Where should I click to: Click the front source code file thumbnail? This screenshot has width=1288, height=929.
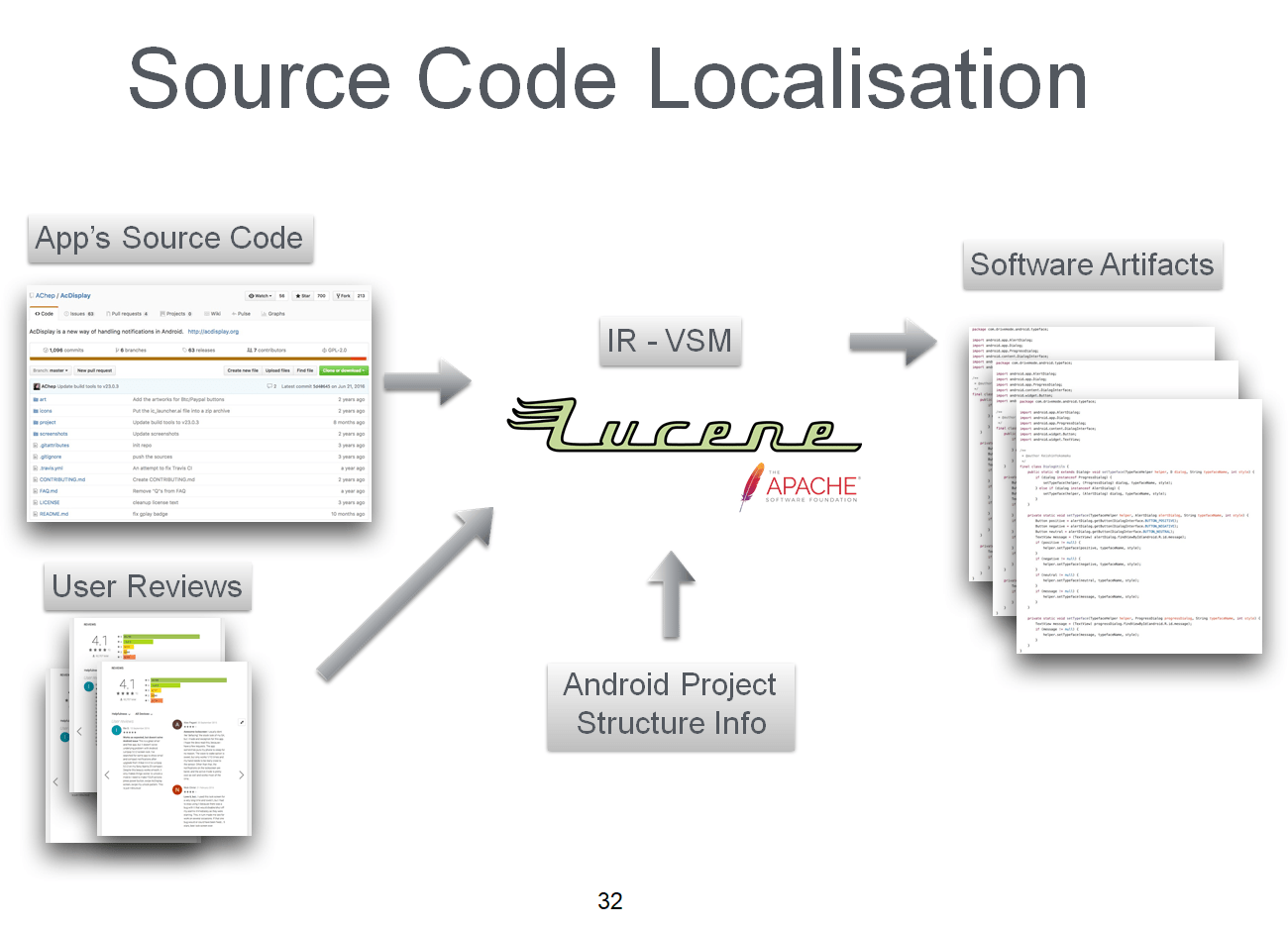click(1139, 526)
